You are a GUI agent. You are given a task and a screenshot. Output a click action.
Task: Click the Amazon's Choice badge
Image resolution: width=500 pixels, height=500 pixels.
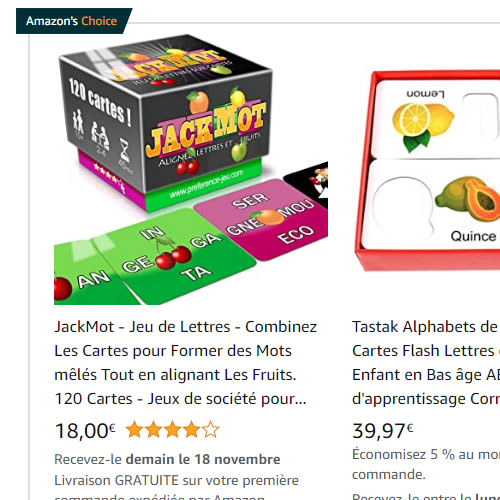[72, 21]
